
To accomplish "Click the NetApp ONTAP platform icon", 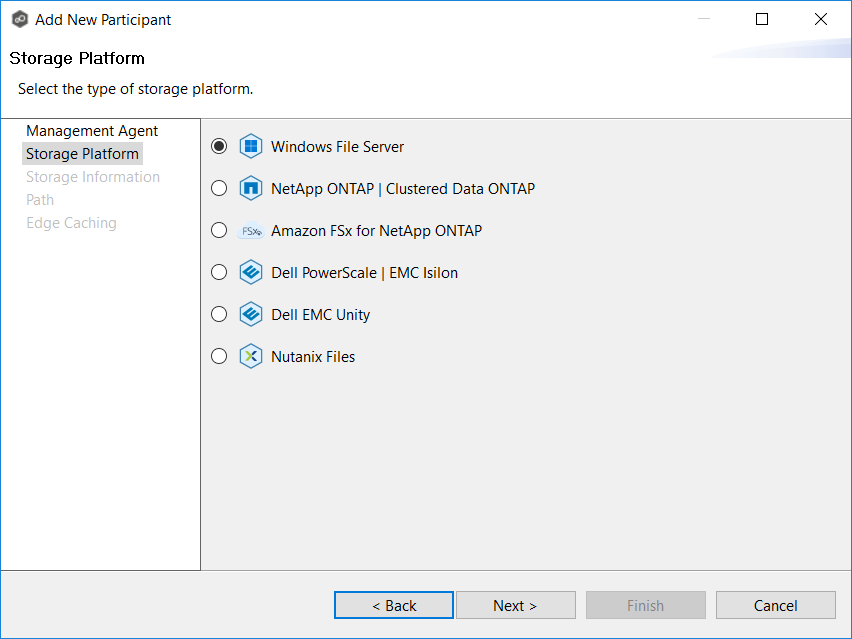I will tap(251, 189).
